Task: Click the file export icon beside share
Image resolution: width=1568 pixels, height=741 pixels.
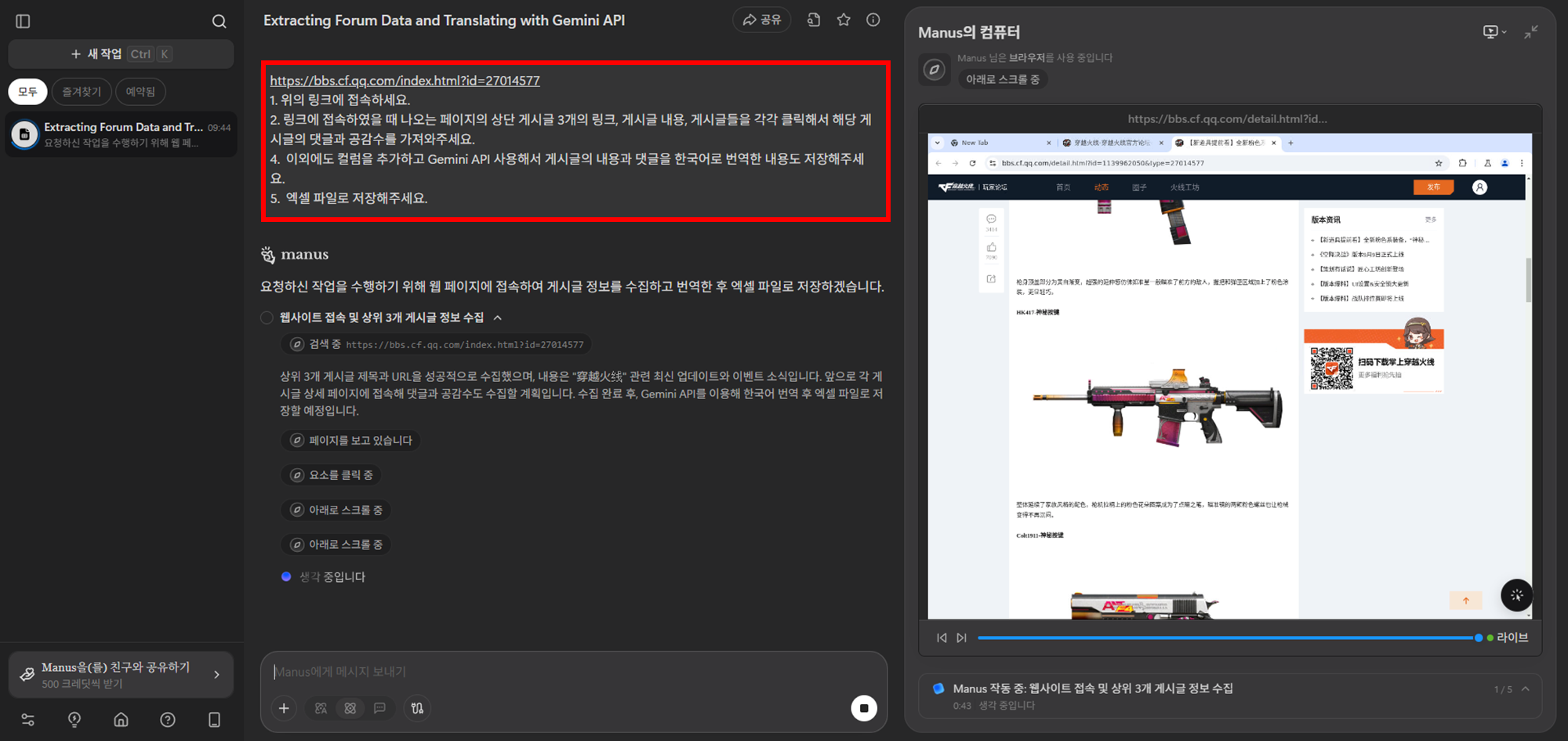Action: coord(814,20)
